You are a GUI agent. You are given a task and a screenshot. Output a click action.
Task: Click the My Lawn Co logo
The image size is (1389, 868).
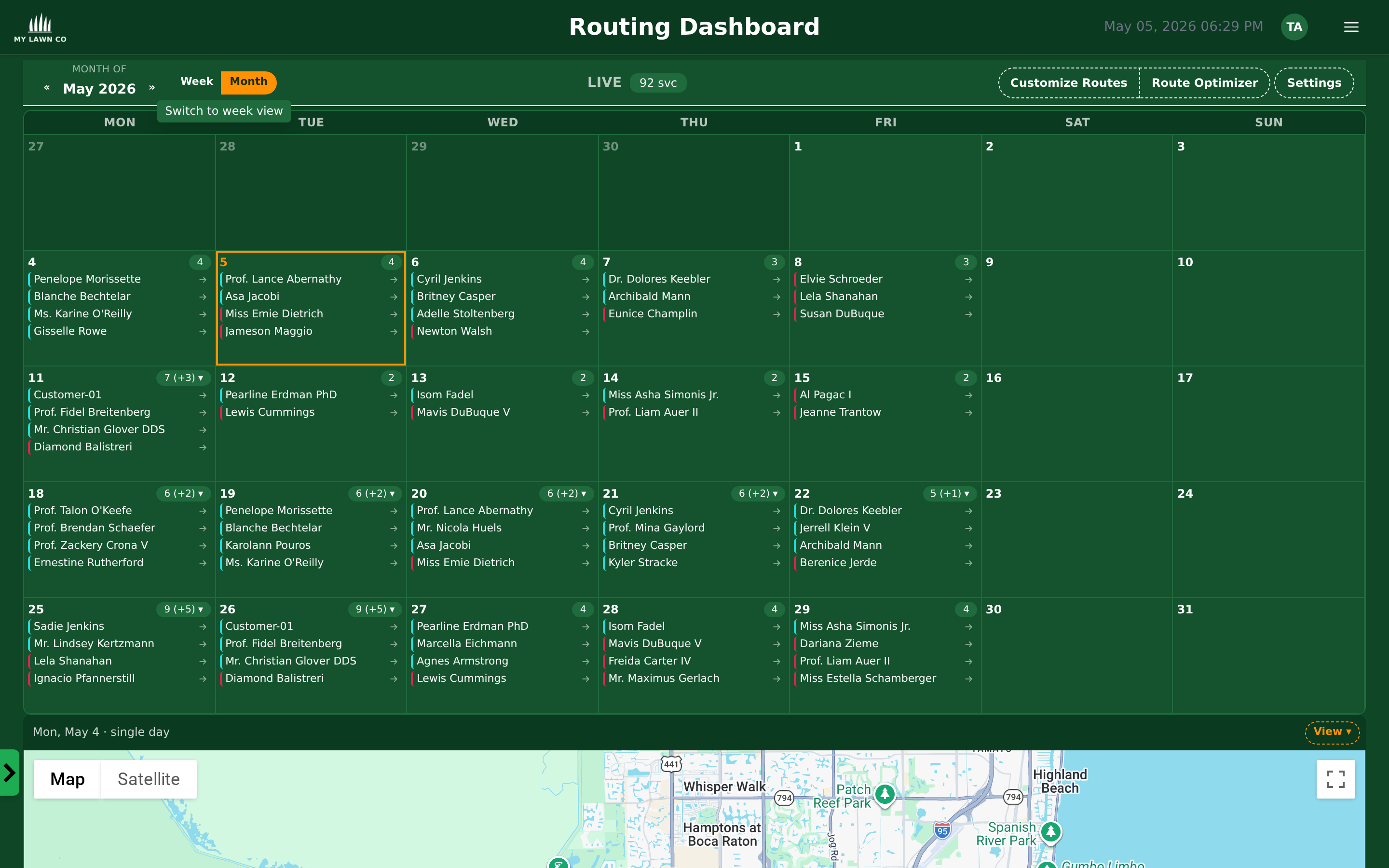40,27
